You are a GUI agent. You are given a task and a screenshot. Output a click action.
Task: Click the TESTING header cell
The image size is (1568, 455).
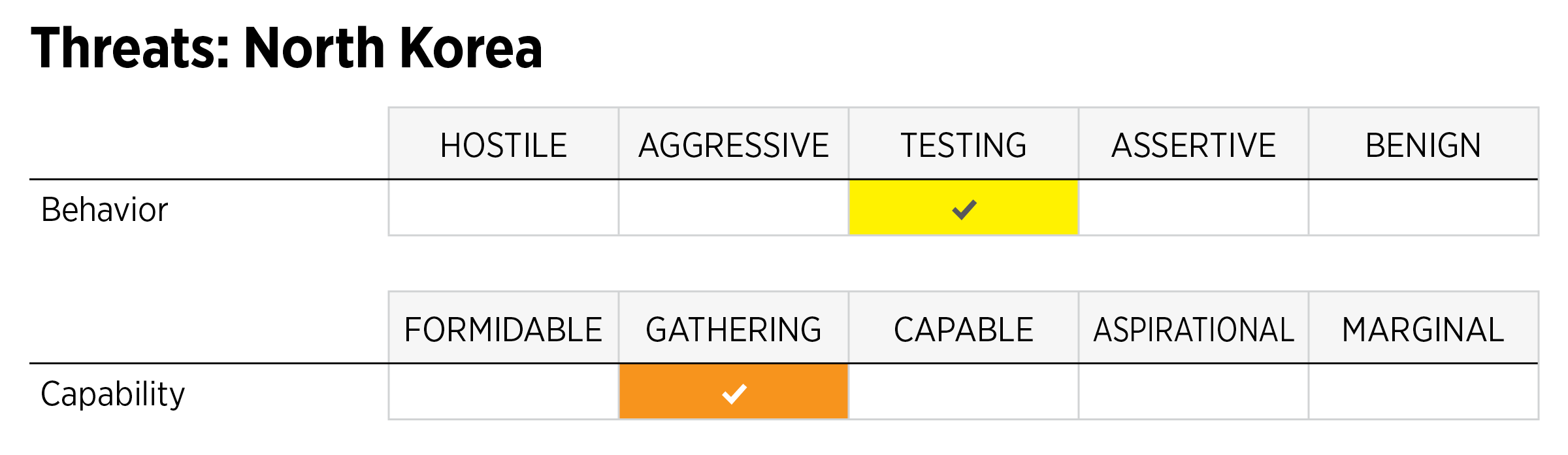click(964, 145)
